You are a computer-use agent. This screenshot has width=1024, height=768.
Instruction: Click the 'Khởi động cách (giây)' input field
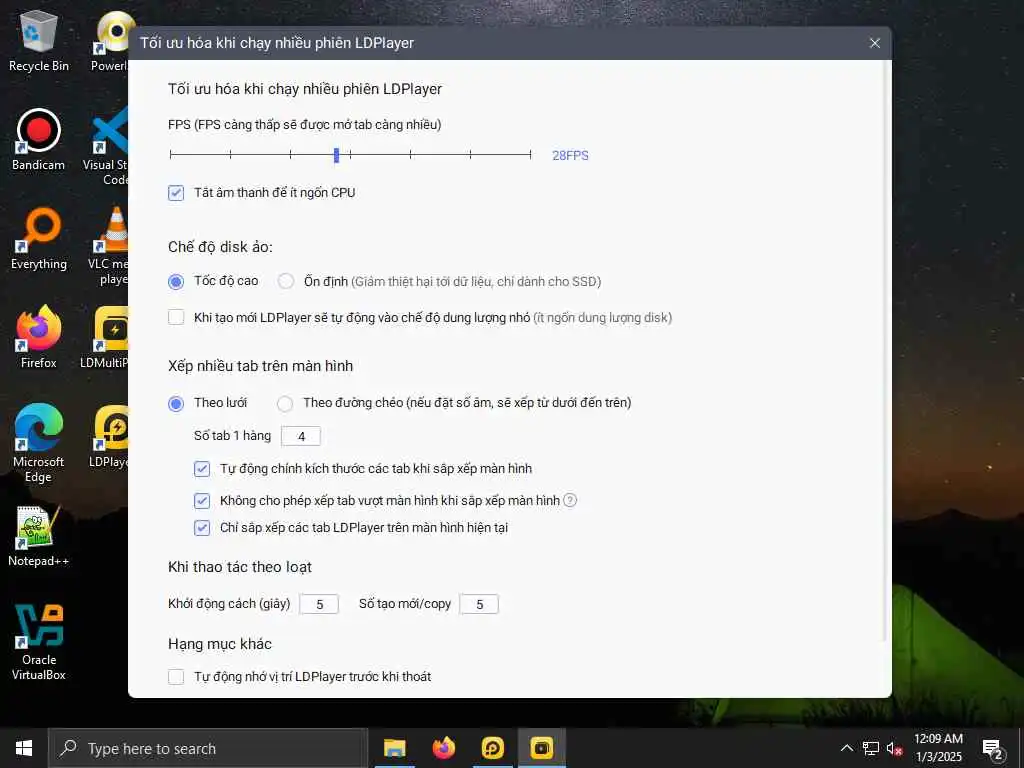click(319, 604)
